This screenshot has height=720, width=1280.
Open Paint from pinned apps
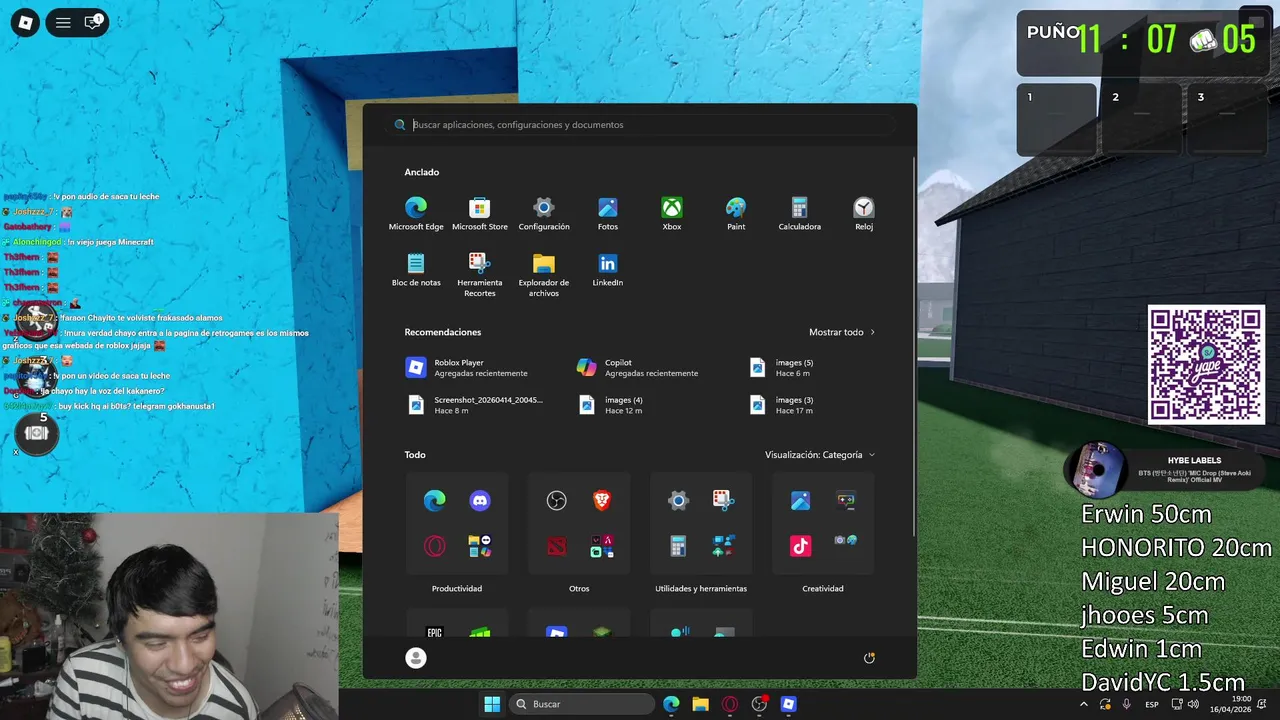[x=736, y=214]
